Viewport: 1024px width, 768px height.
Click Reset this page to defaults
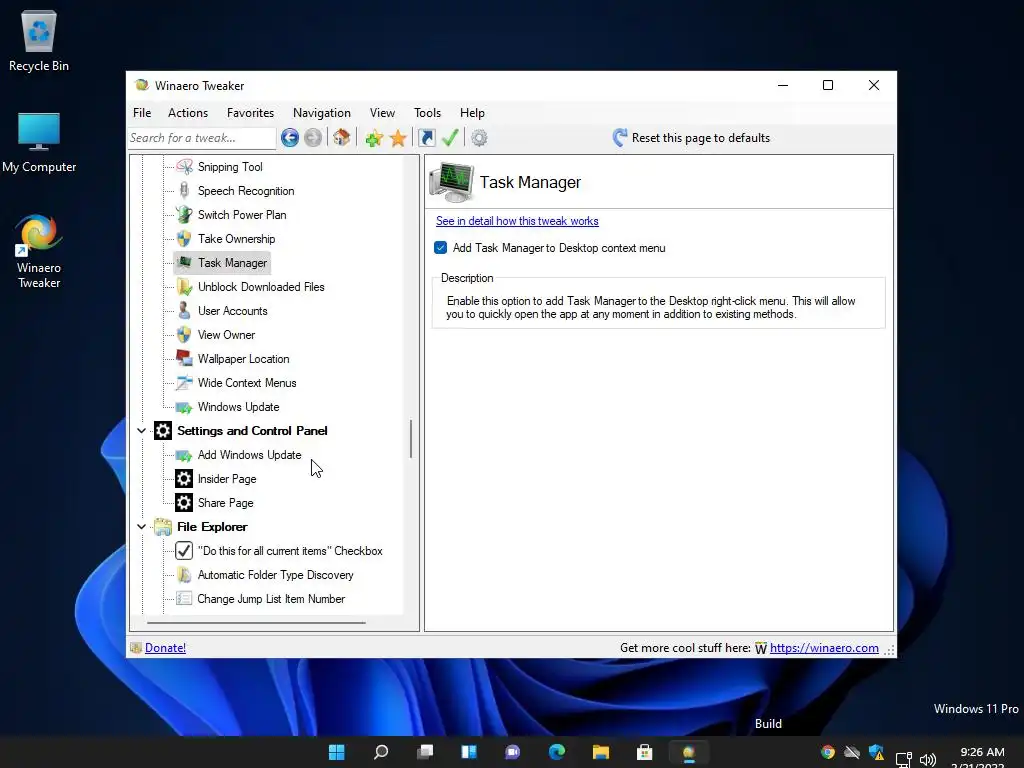[692, 138]
